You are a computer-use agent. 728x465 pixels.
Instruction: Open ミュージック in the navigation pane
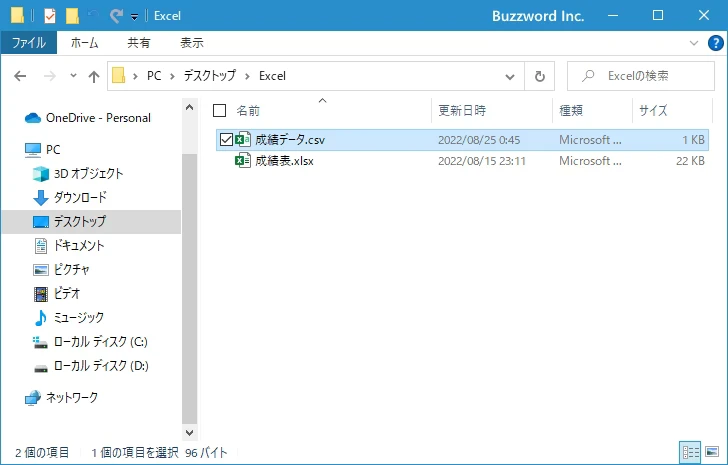point(79,318)
